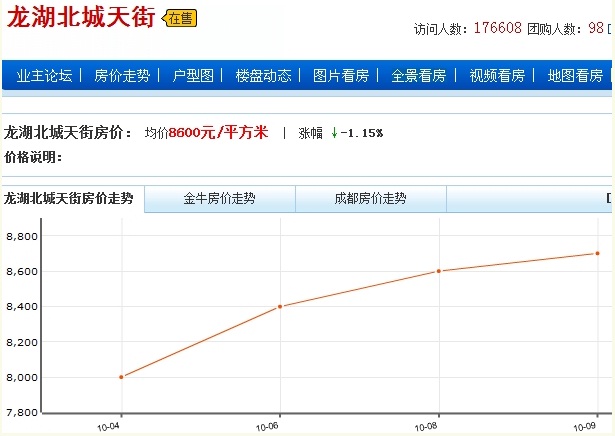
Task: Click the 10-08 x-axis date label
Action: pos(426,427)
